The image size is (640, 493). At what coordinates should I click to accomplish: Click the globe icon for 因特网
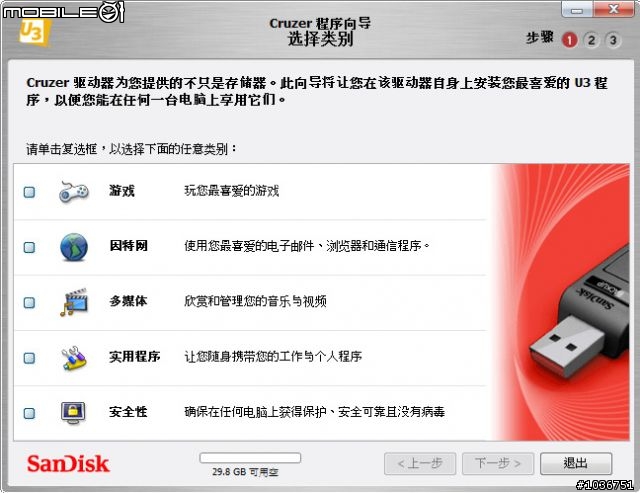point(74,247)
